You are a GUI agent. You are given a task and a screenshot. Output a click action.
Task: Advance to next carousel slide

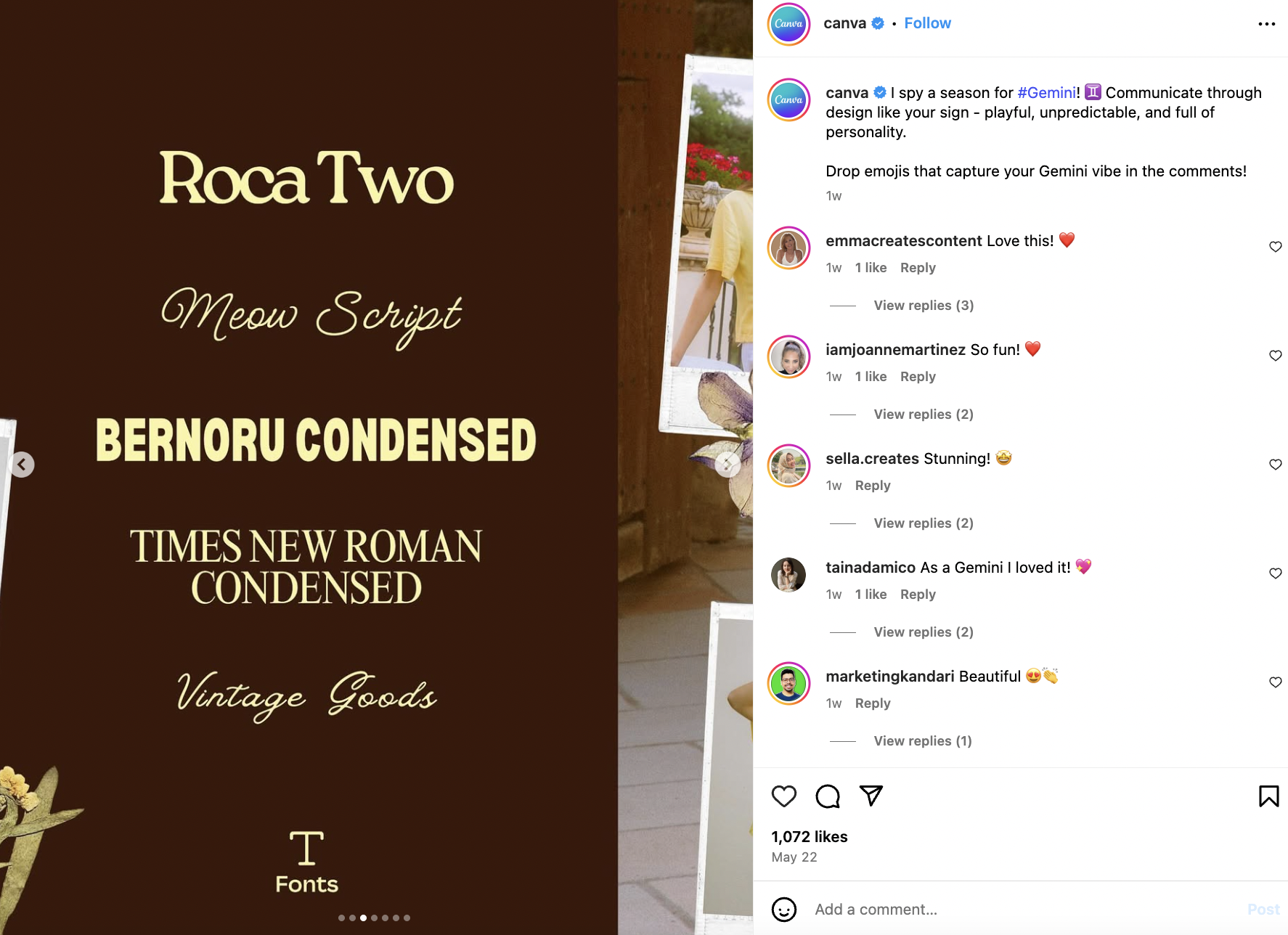click(727, 465)
